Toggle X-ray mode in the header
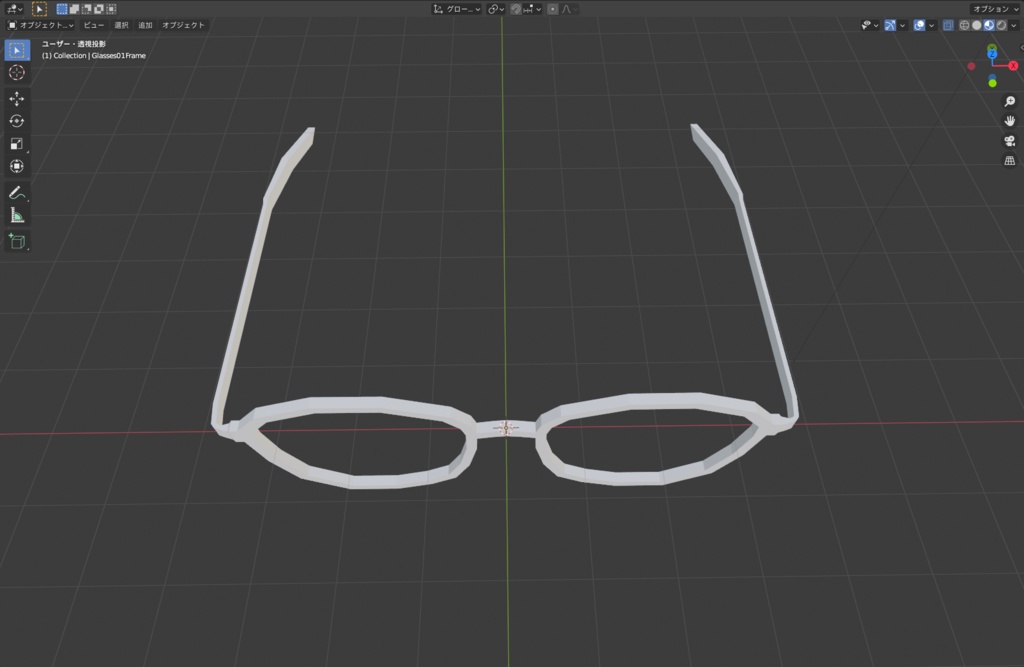The width and height of the screenshot is (1024, 667). click(x=948, y=25)
